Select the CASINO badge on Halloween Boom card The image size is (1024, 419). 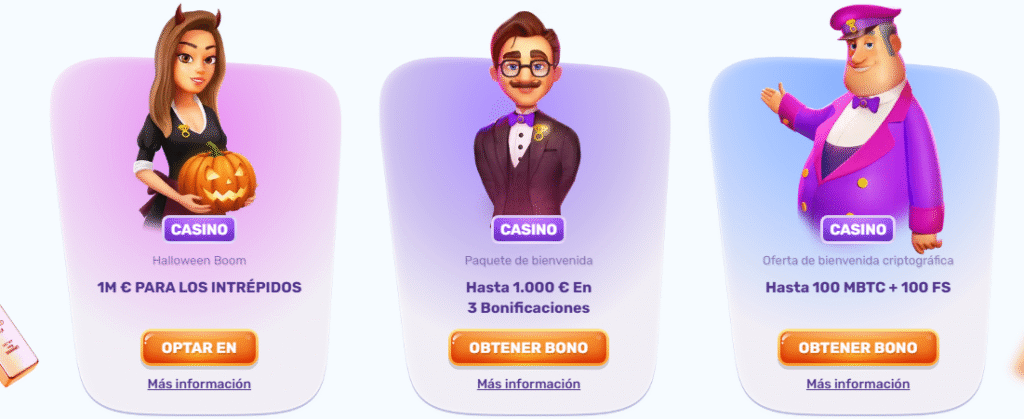pos(199,229)
